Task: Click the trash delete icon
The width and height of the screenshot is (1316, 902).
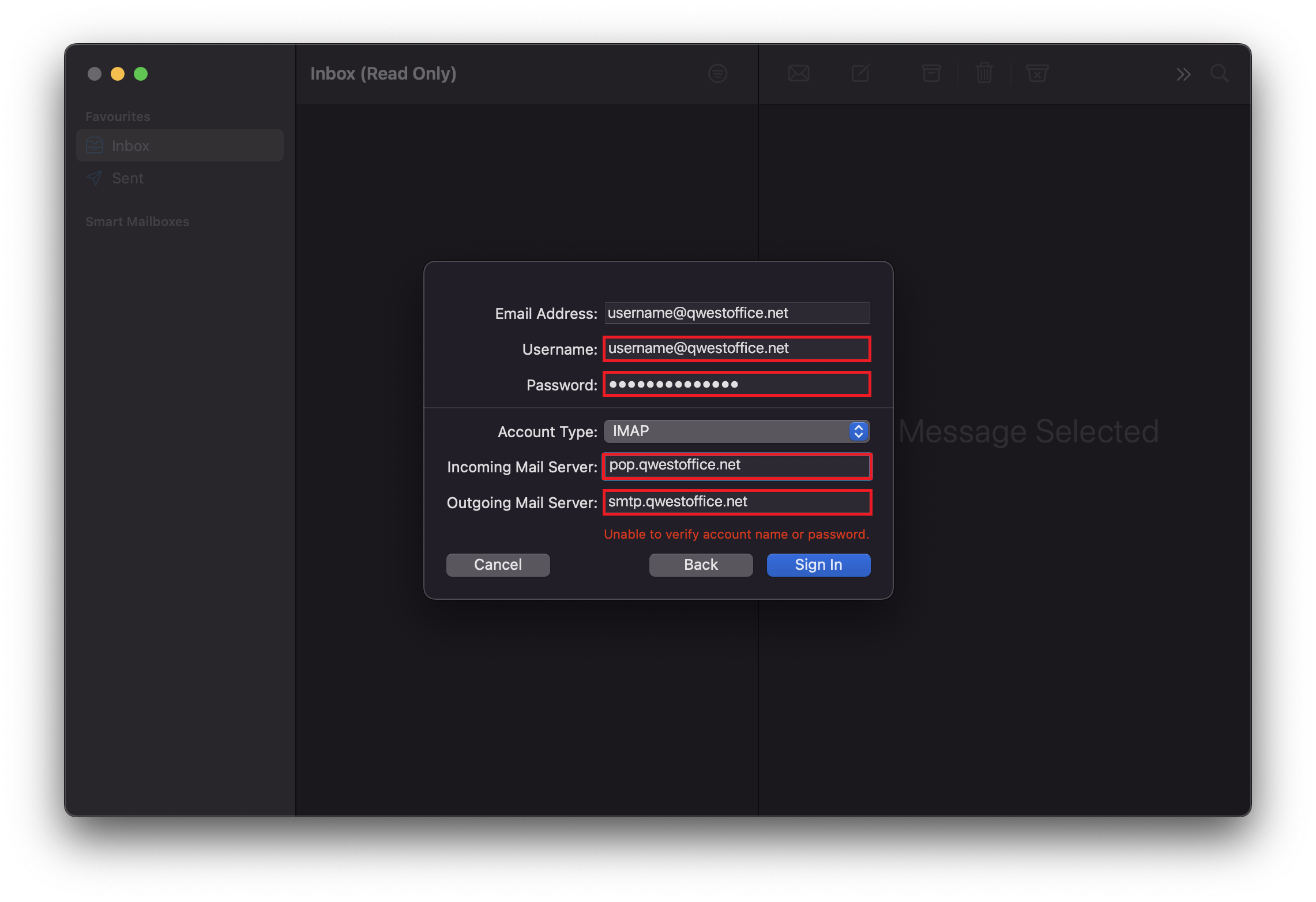Action: (984, 74)
